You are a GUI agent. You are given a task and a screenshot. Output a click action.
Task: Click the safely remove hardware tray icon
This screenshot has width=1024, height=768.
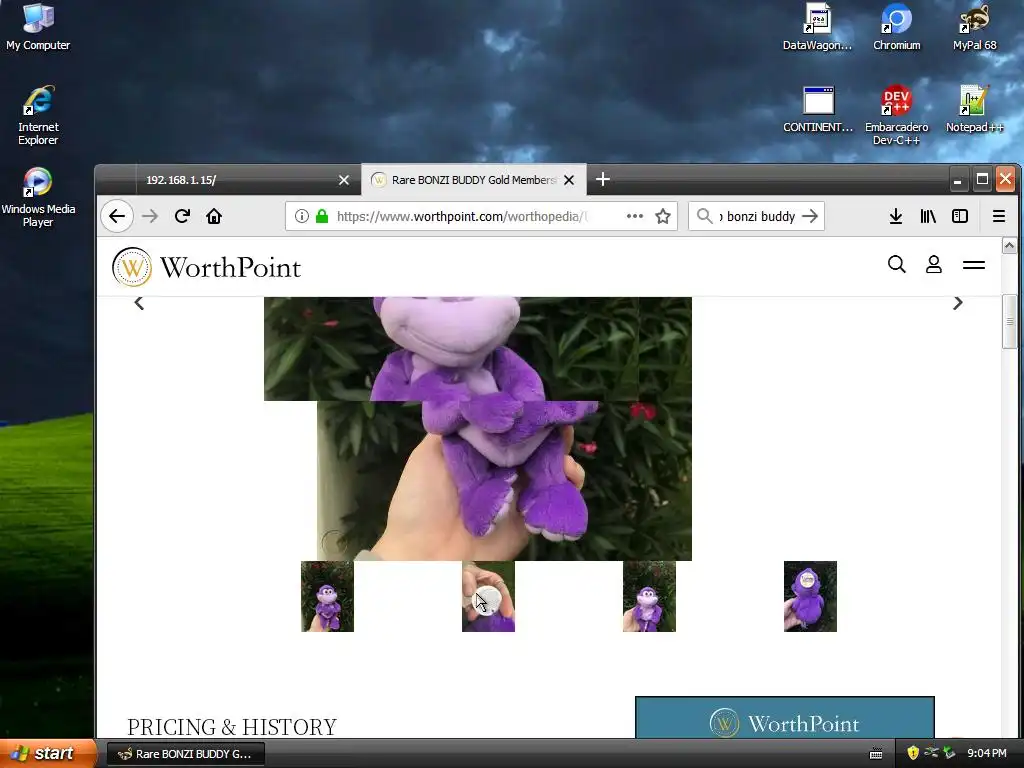[x=949, y=753]
